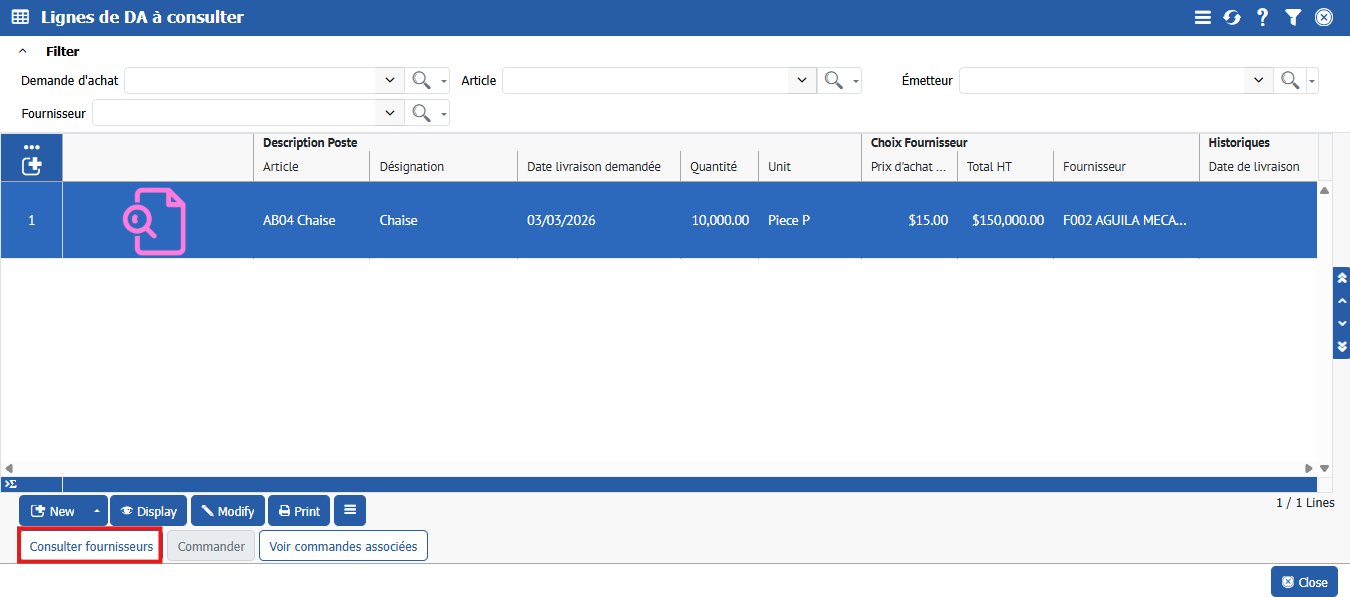The image size is (1350, 597).
Task: Jump to last row with double-down arrow
Action: pyautogui.click(x=1342, y=346)
